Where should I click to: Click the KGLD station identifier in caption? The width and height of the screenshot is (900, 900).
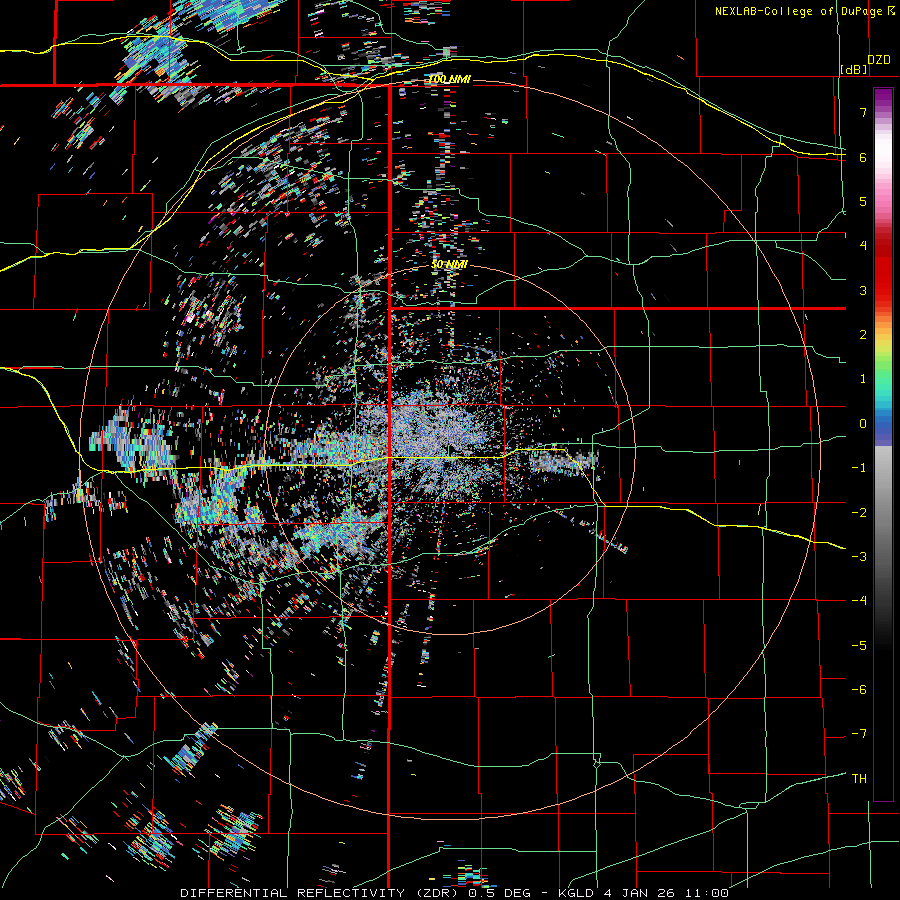coord(574,893)
